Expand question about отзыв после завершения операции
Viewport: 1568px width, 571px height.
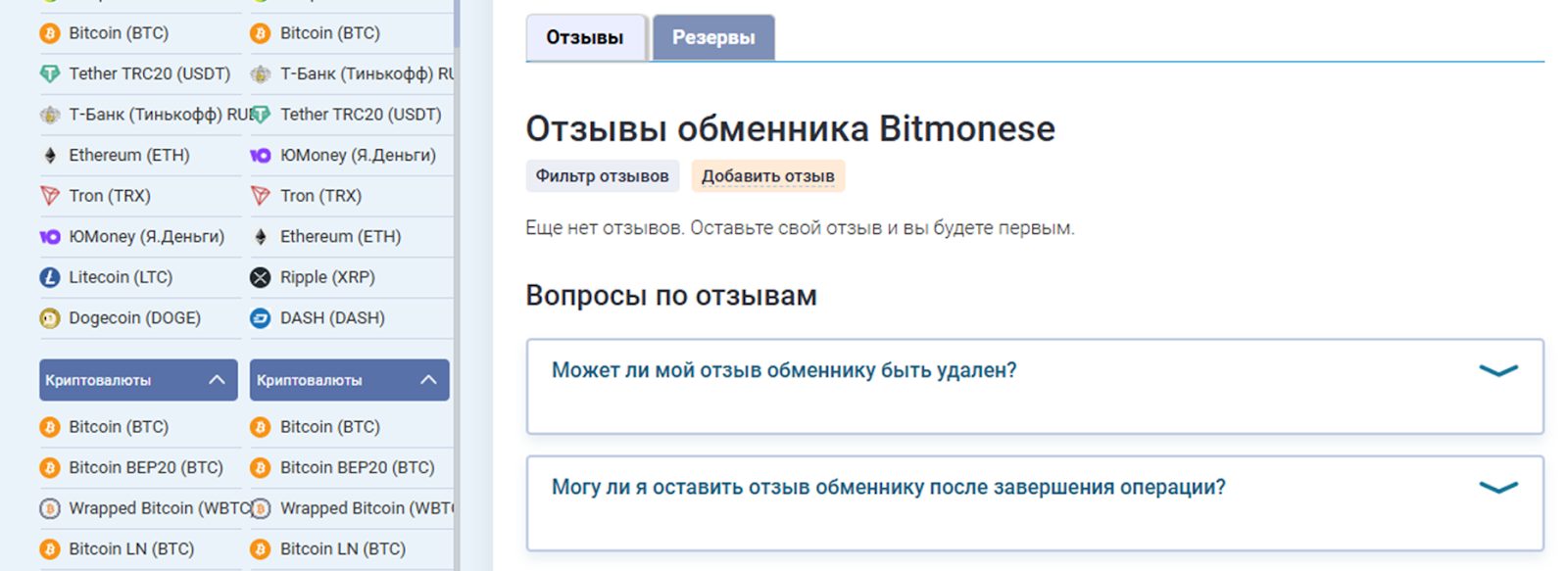[x=1497, y=487]
